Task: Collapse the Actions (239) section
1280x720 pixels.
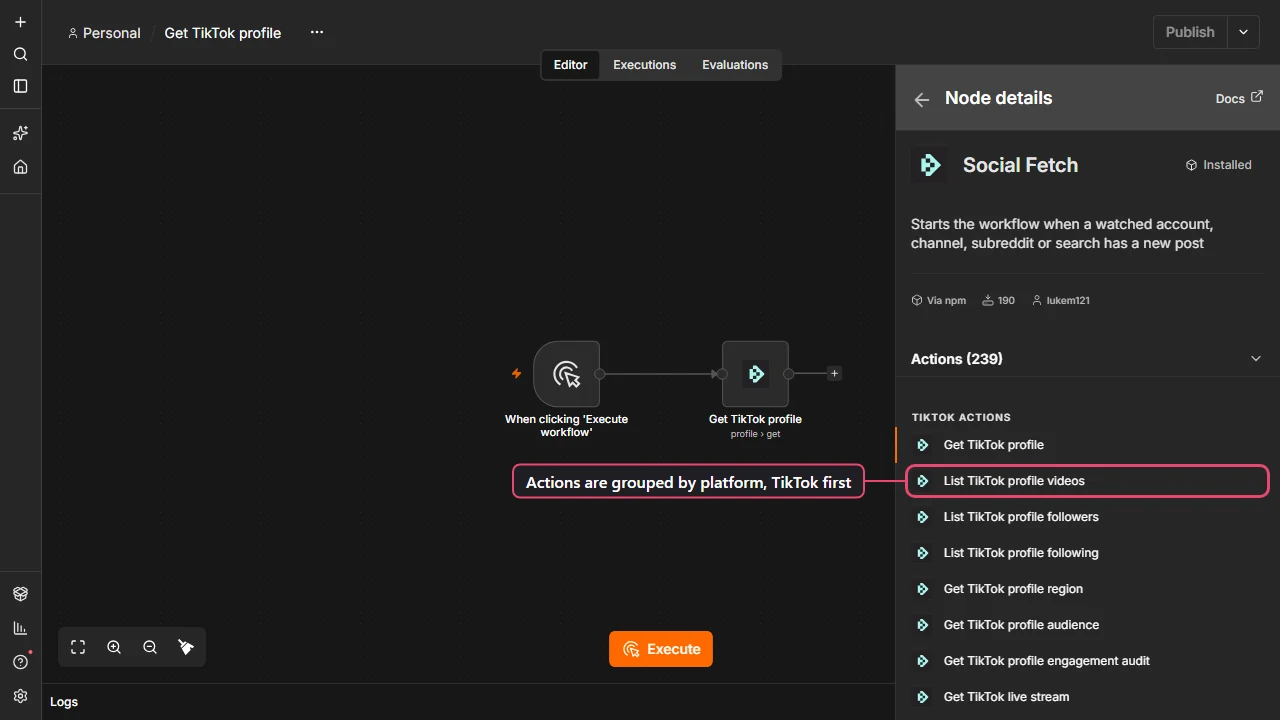Action: pos(1256,358)
